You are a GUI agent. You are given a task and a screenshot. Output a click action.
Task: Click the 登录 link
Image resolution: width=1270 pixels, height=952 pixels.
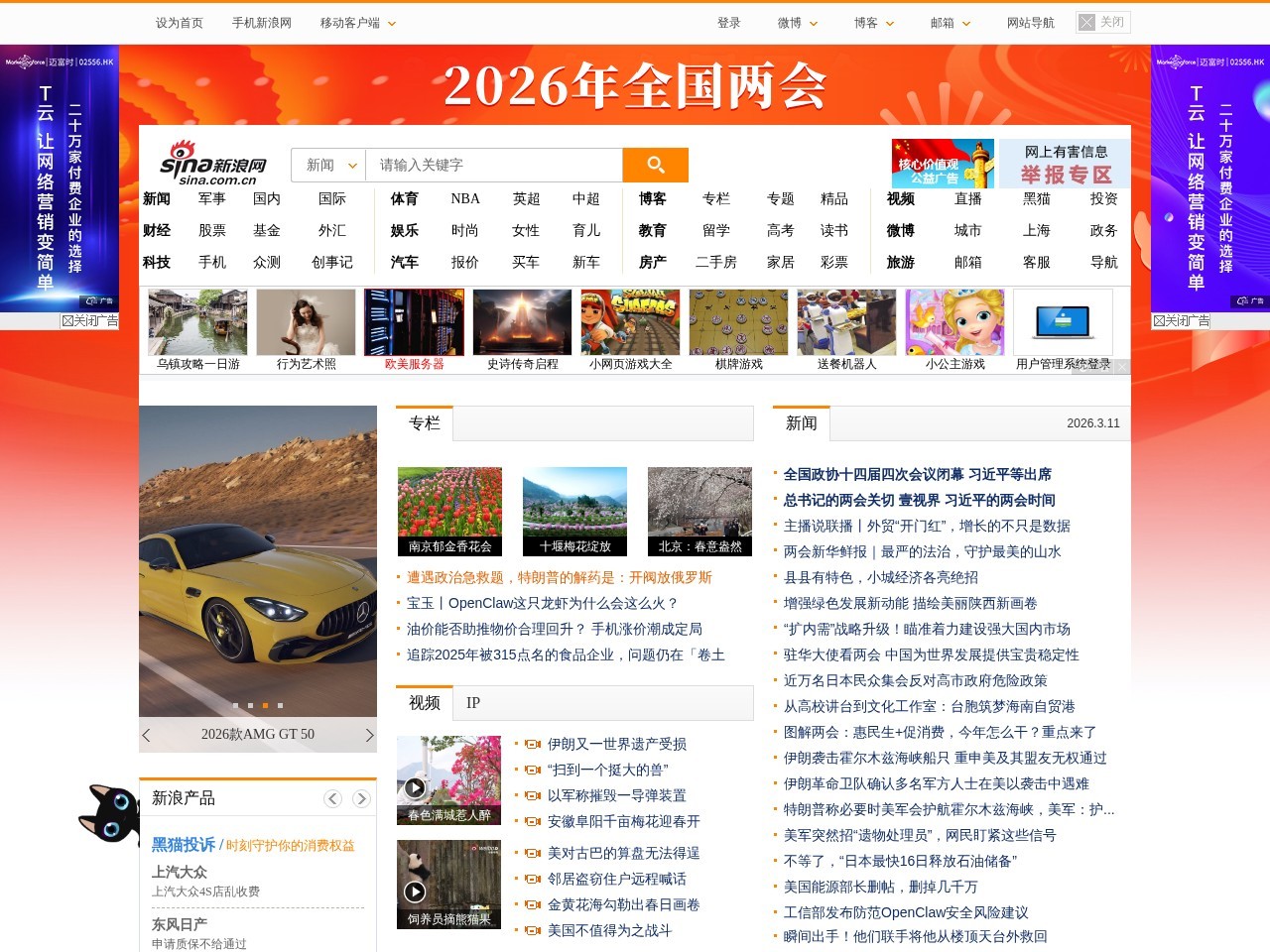[x=728, y=23]
